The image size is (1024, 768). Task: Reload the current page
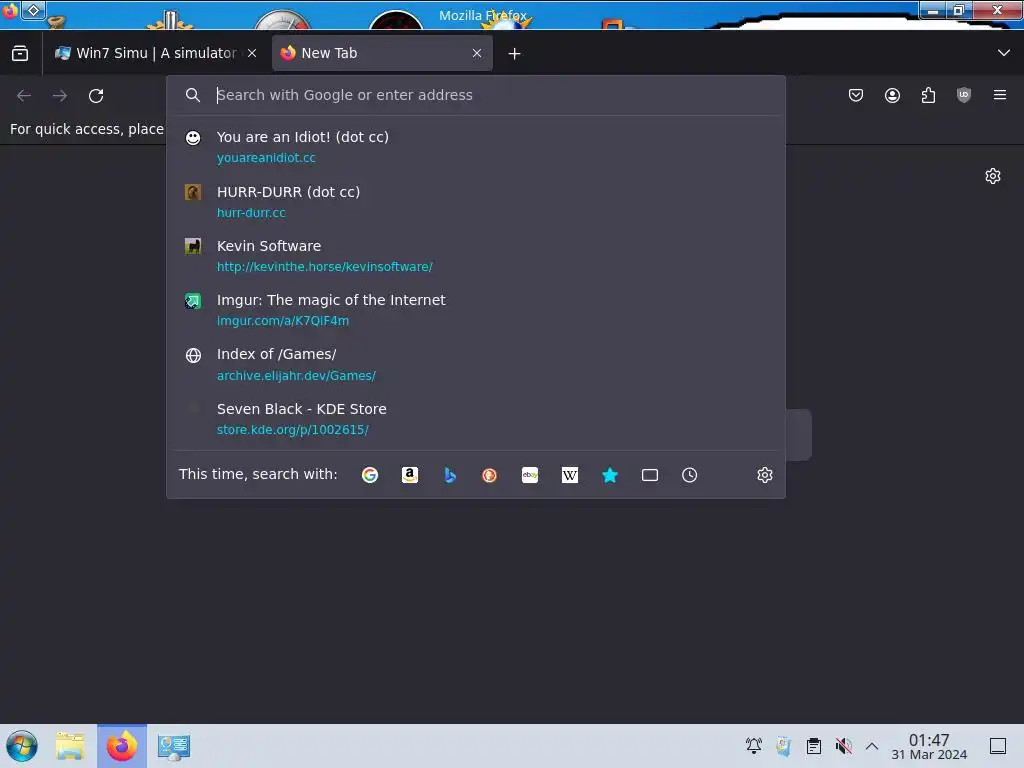(96, 95)
